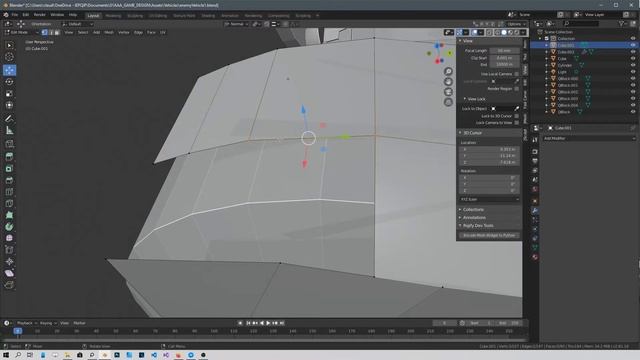Select the Rip Region tool

[9, 285]
